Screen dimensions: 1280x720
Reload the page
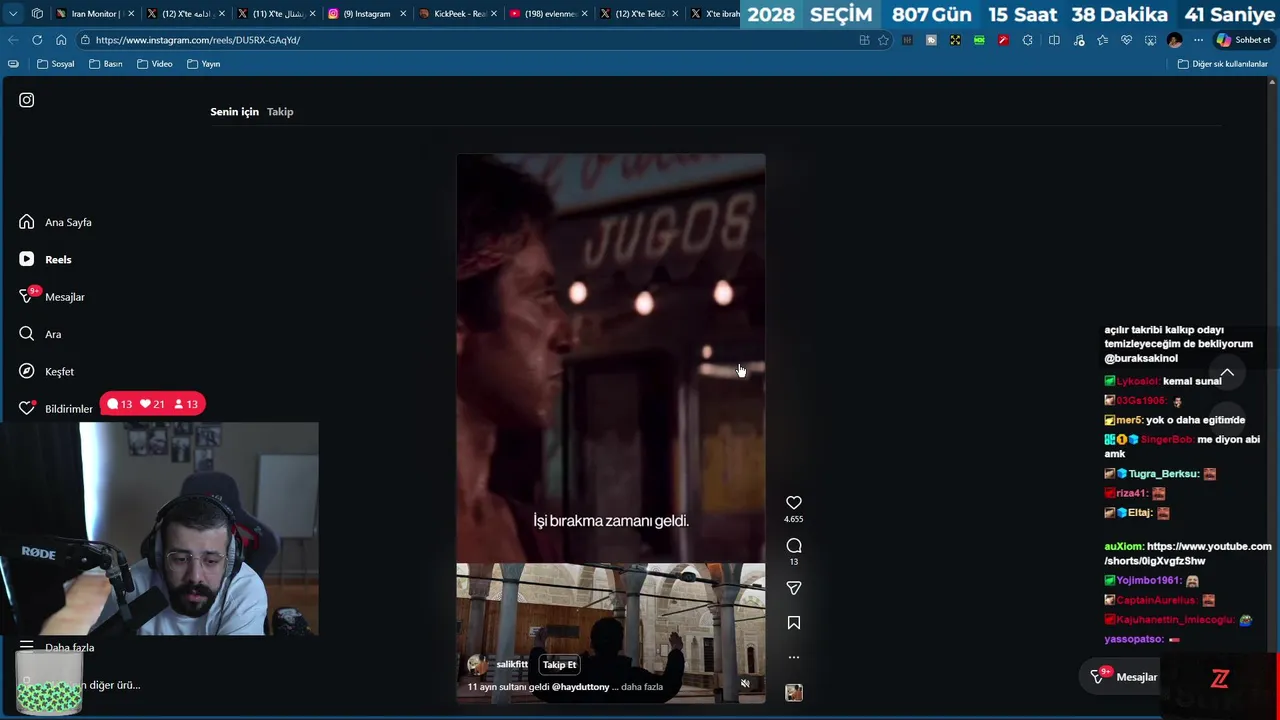(37, 40)
